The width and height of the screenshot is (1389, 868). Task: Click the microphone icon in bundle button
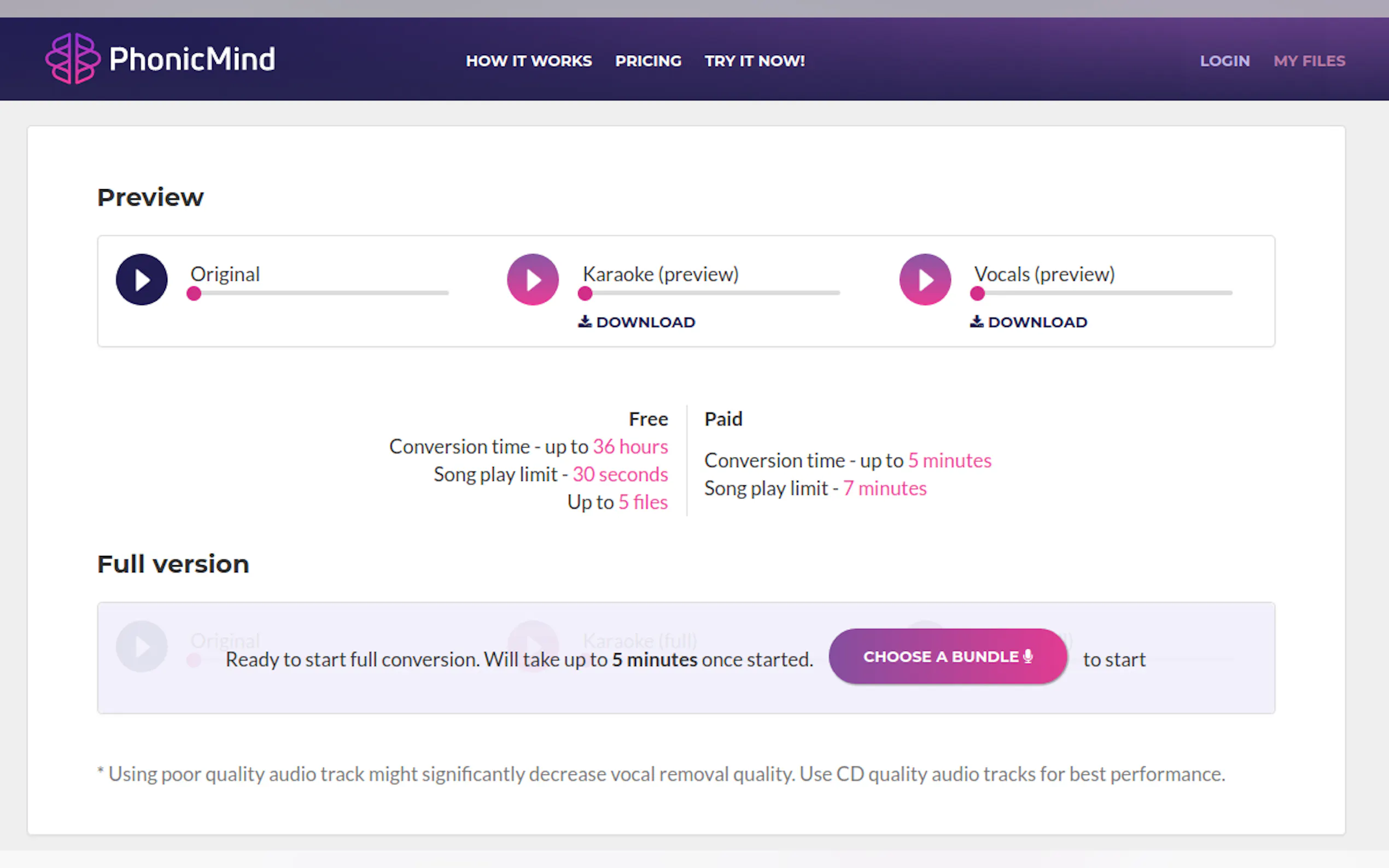[x=1028, y=656]
